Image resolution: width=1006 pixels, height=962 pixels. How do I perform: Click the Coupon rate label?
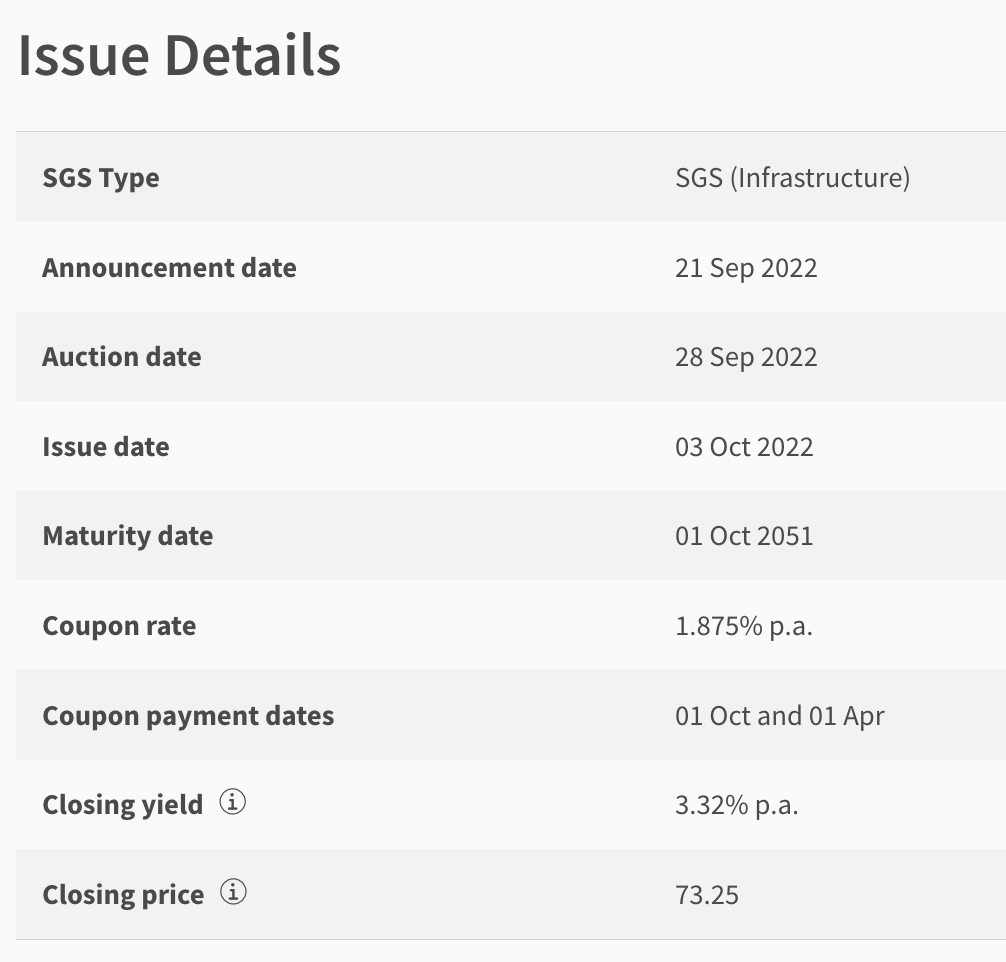119,626
